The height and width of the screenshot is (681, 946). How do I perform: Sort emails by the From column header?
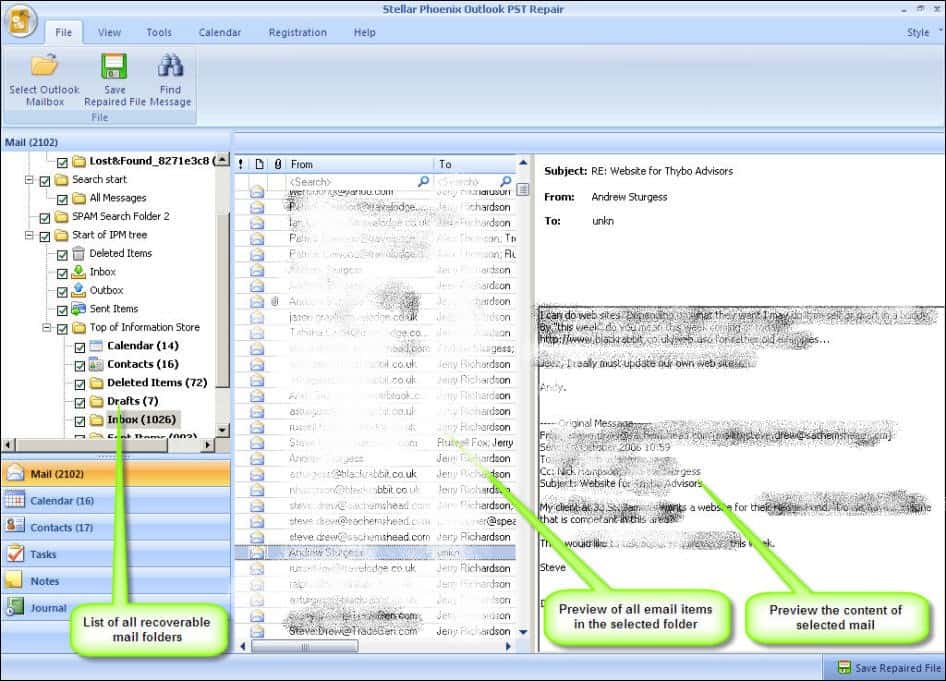tap(359, 164)
